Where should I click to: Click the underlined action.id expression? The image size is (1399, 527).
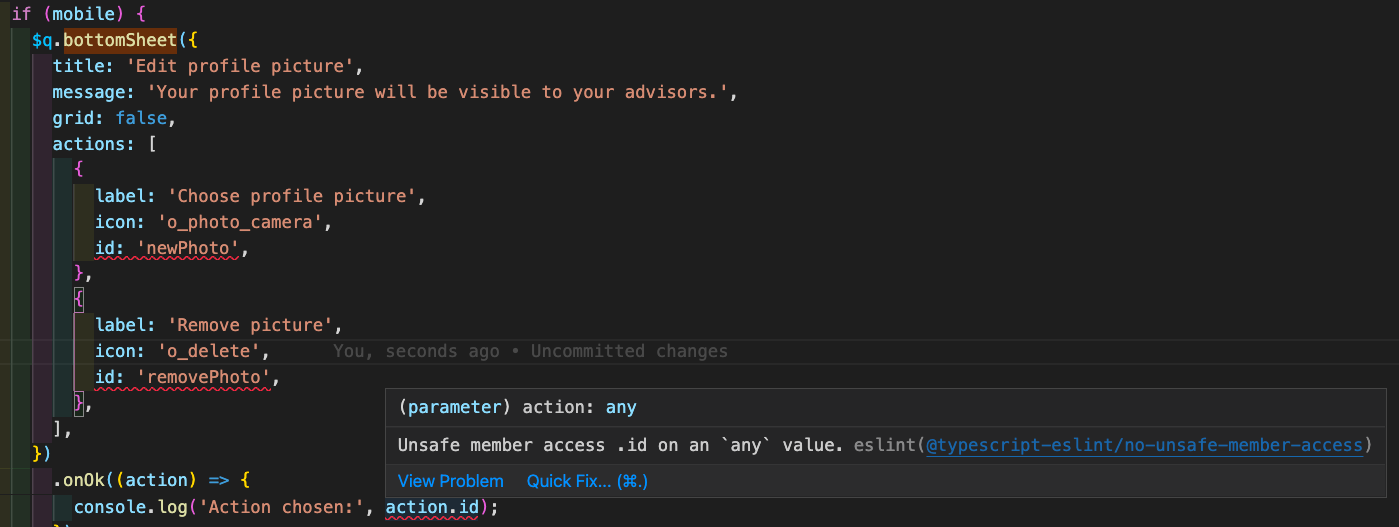pyautogui.click(x=433, y=507)
